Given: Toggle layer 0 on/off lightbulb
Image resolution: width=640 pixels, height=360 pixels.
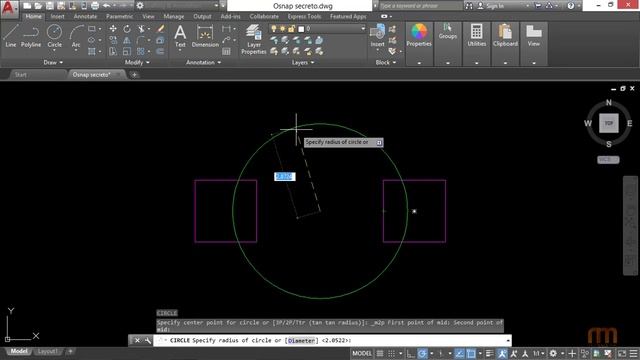Looking at the screenshot, I should pyautogui.click(x=273, y=29).
